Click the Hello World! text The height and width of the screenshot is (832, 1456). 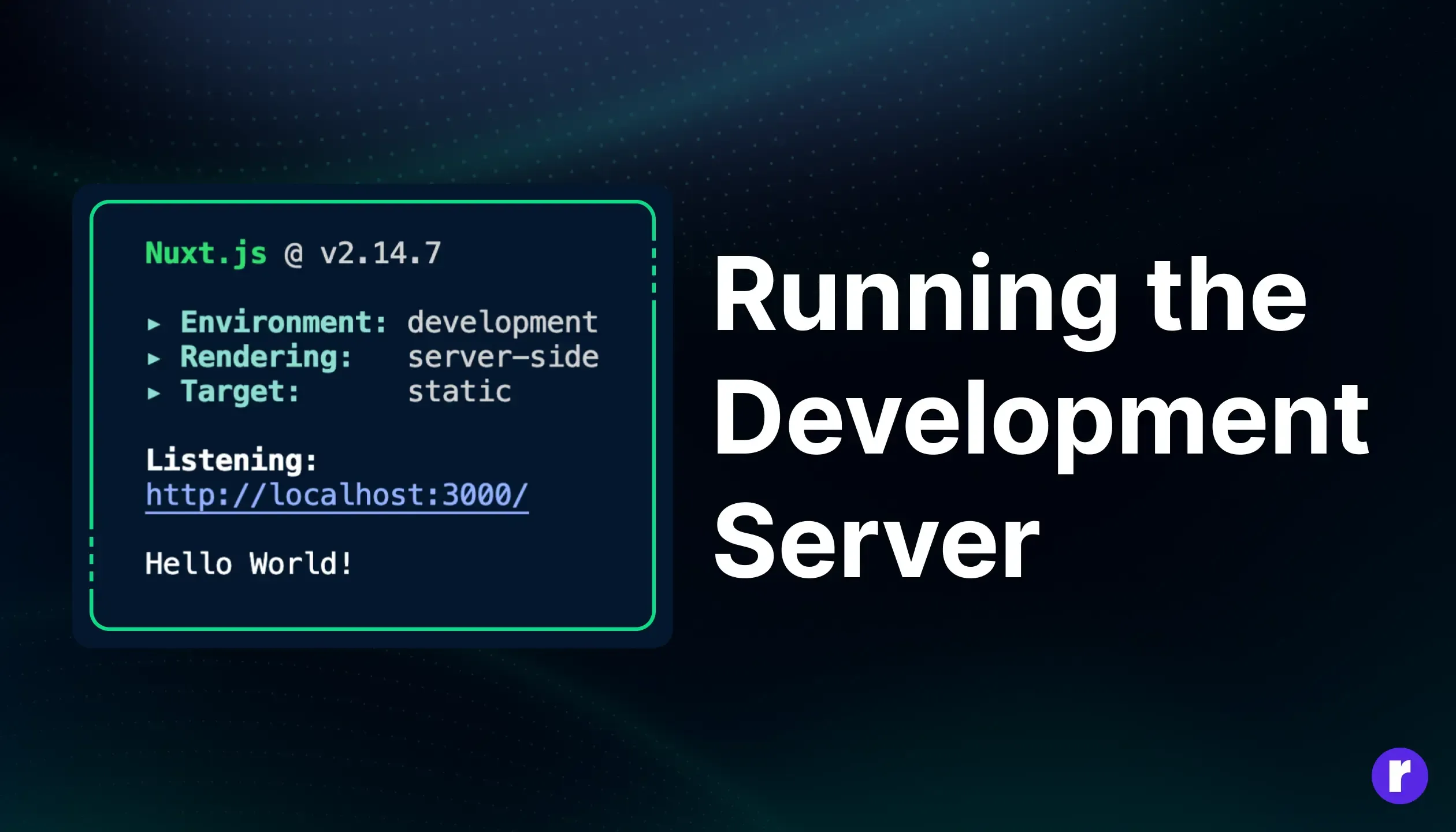click(x=248, y=563)
